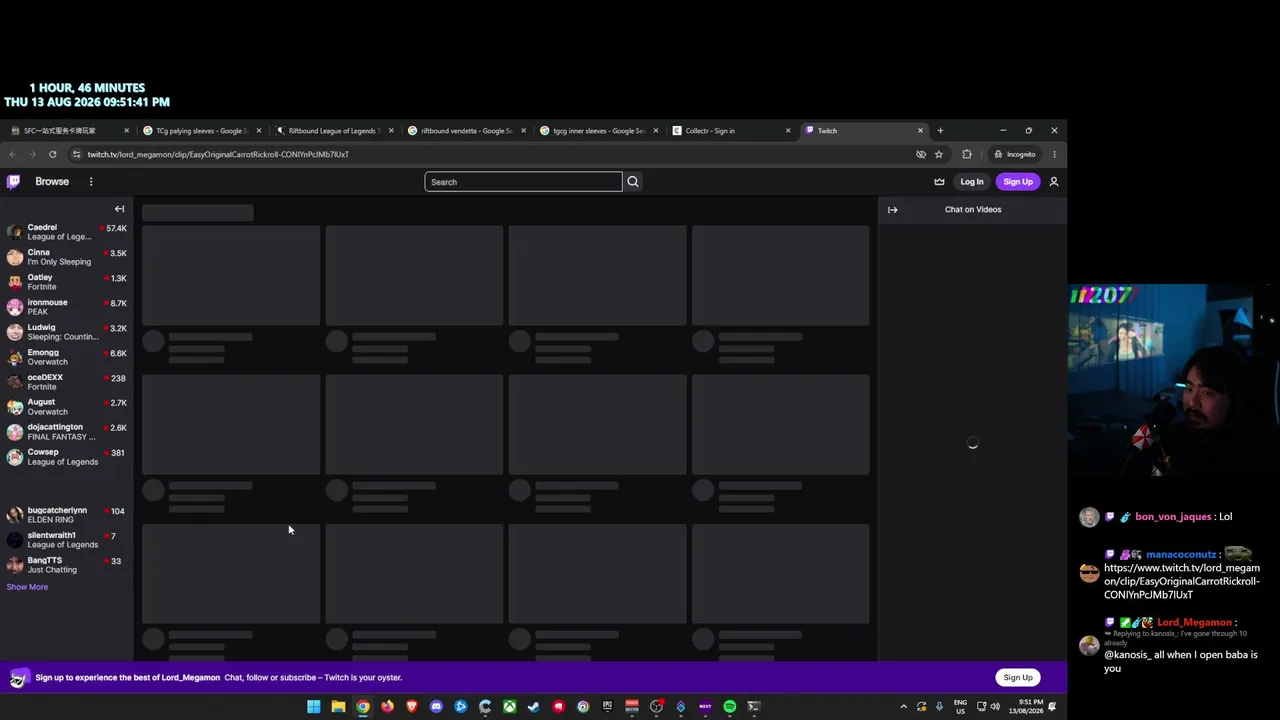Open Emongg's Overwatch channel
Viewport: 1280px width, 720px height.
pos(66,357)
